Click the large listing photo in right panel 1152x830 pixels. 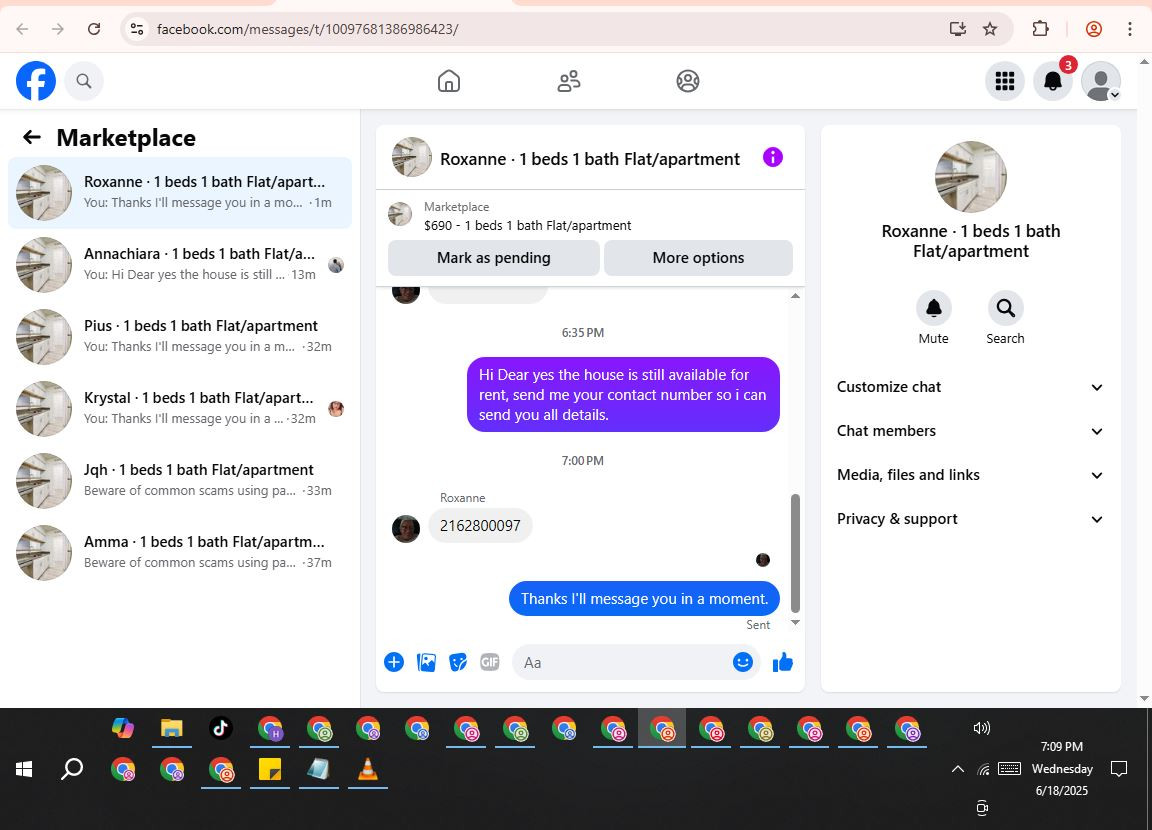coord(971,177)
